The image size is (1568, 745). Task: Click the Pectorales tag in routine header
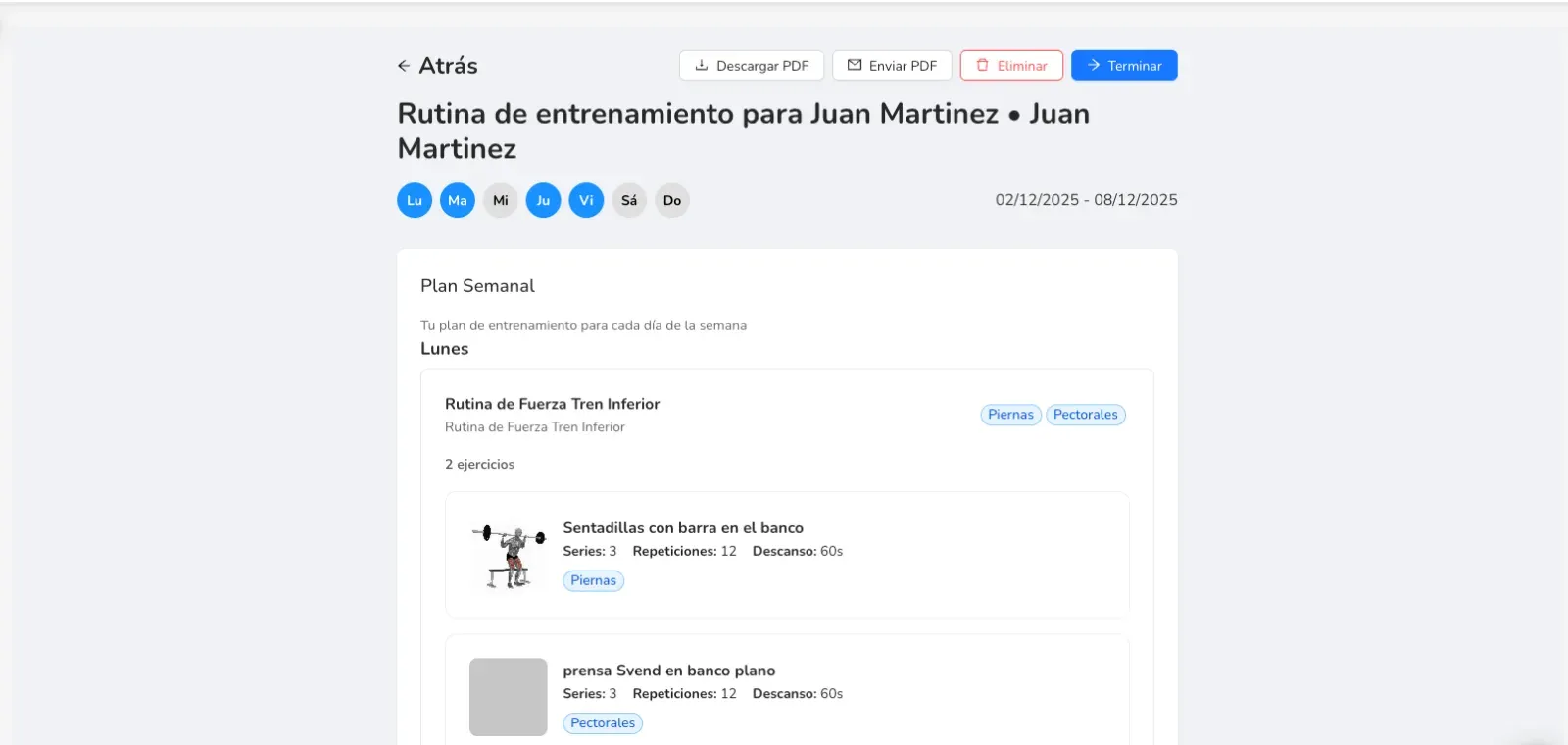point(1086,415)
